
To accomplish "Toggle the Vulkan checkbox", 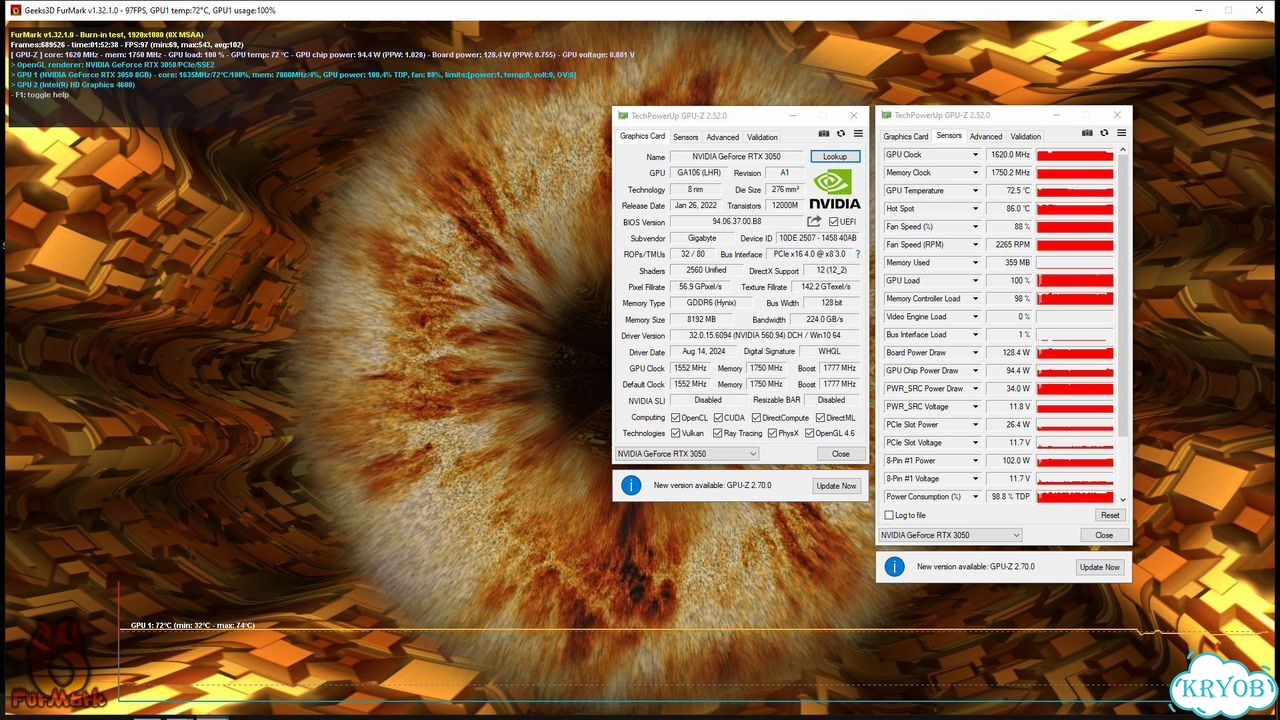I will click(x=676, y=433).
